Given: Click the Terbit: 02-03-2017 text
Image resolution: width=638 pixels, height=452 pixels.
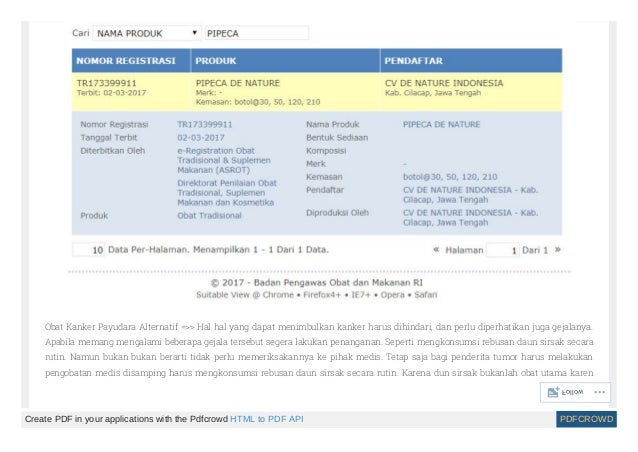Looking at the screenshot, I should (x=111, y=93).
